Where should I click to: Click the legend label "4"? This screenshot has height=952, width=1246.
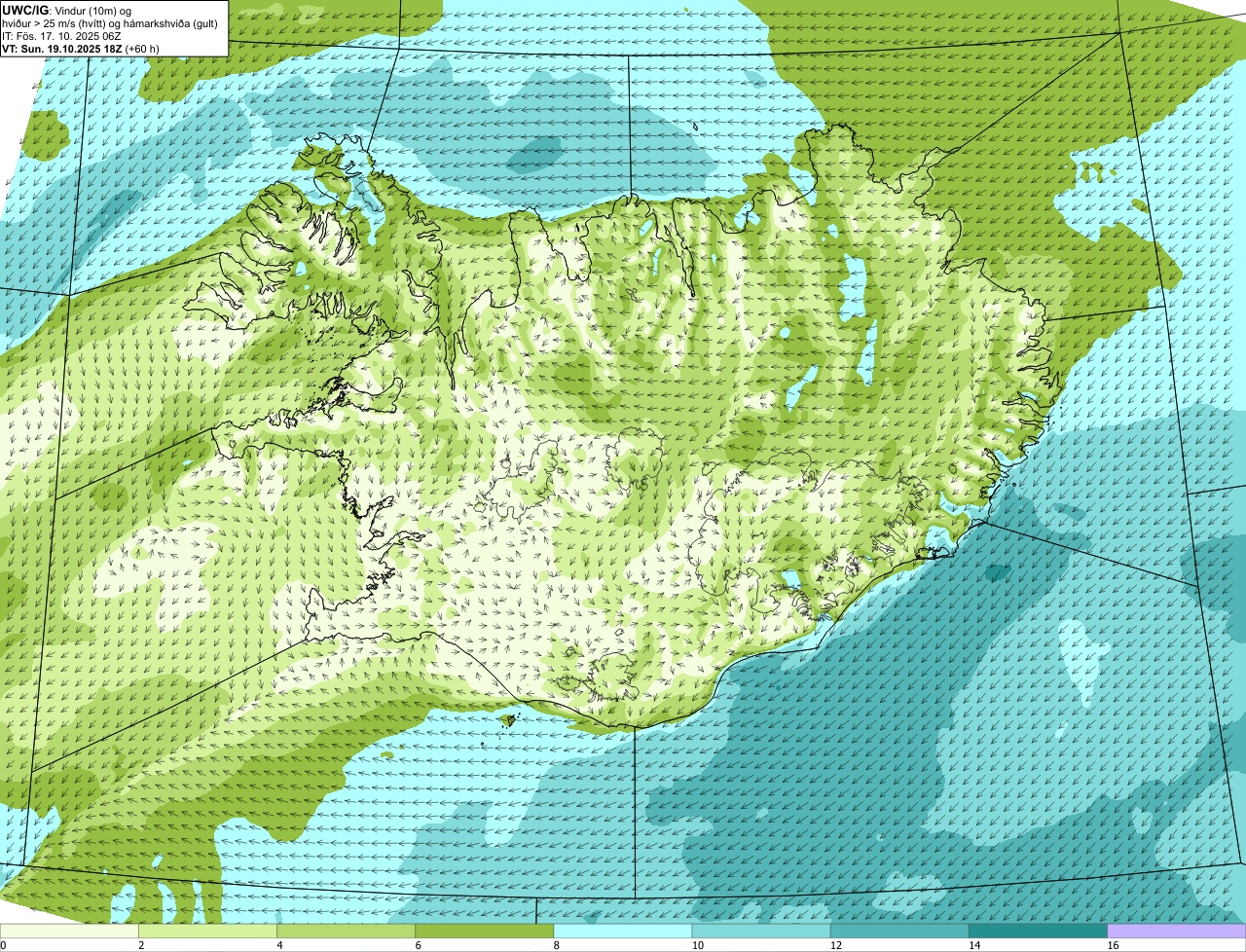[x=279, y=945]
